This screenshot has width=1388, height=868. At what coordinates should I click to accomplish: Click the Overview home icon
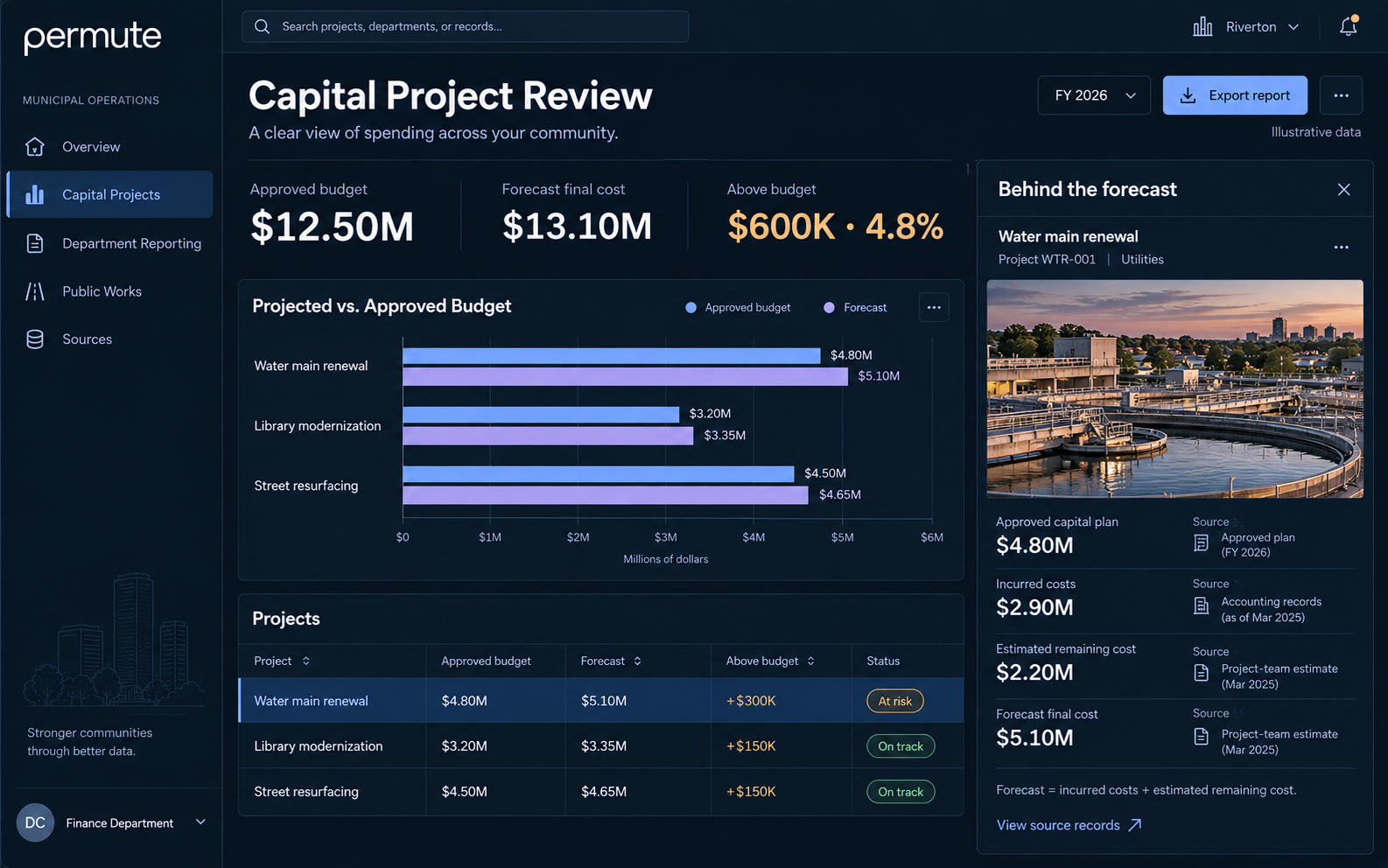coord(35,146)
